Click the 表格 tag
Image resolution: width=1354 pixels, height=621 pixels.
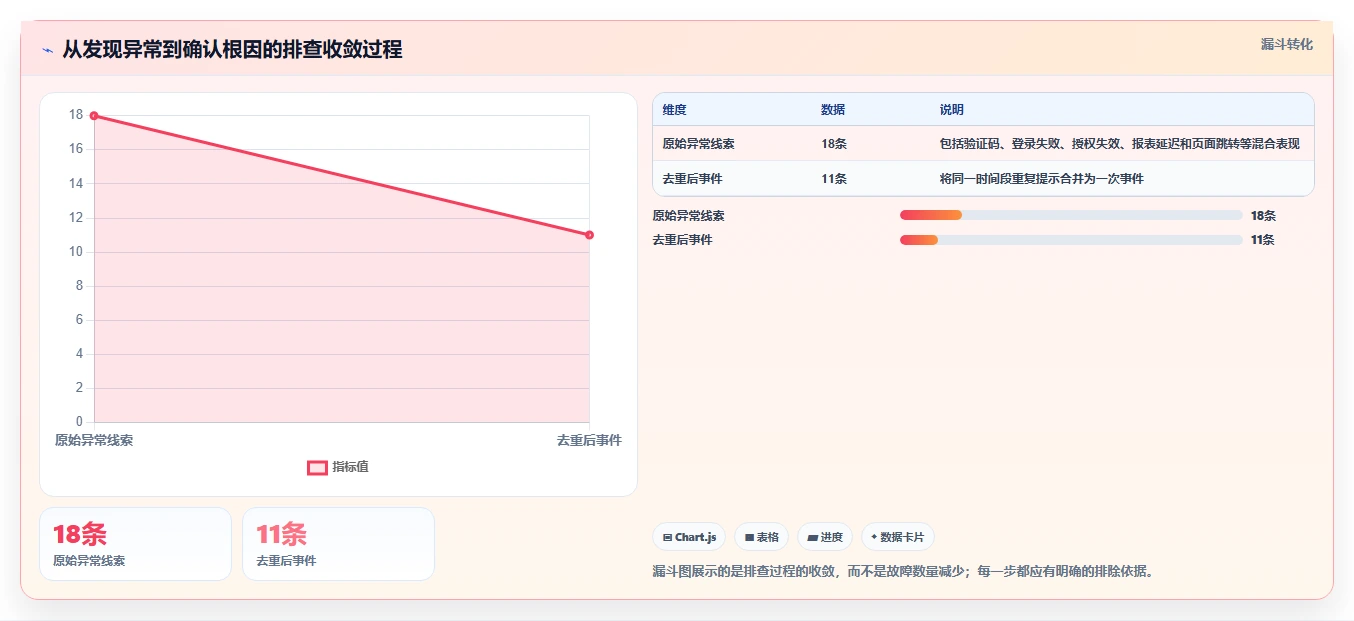coord(761,537)
